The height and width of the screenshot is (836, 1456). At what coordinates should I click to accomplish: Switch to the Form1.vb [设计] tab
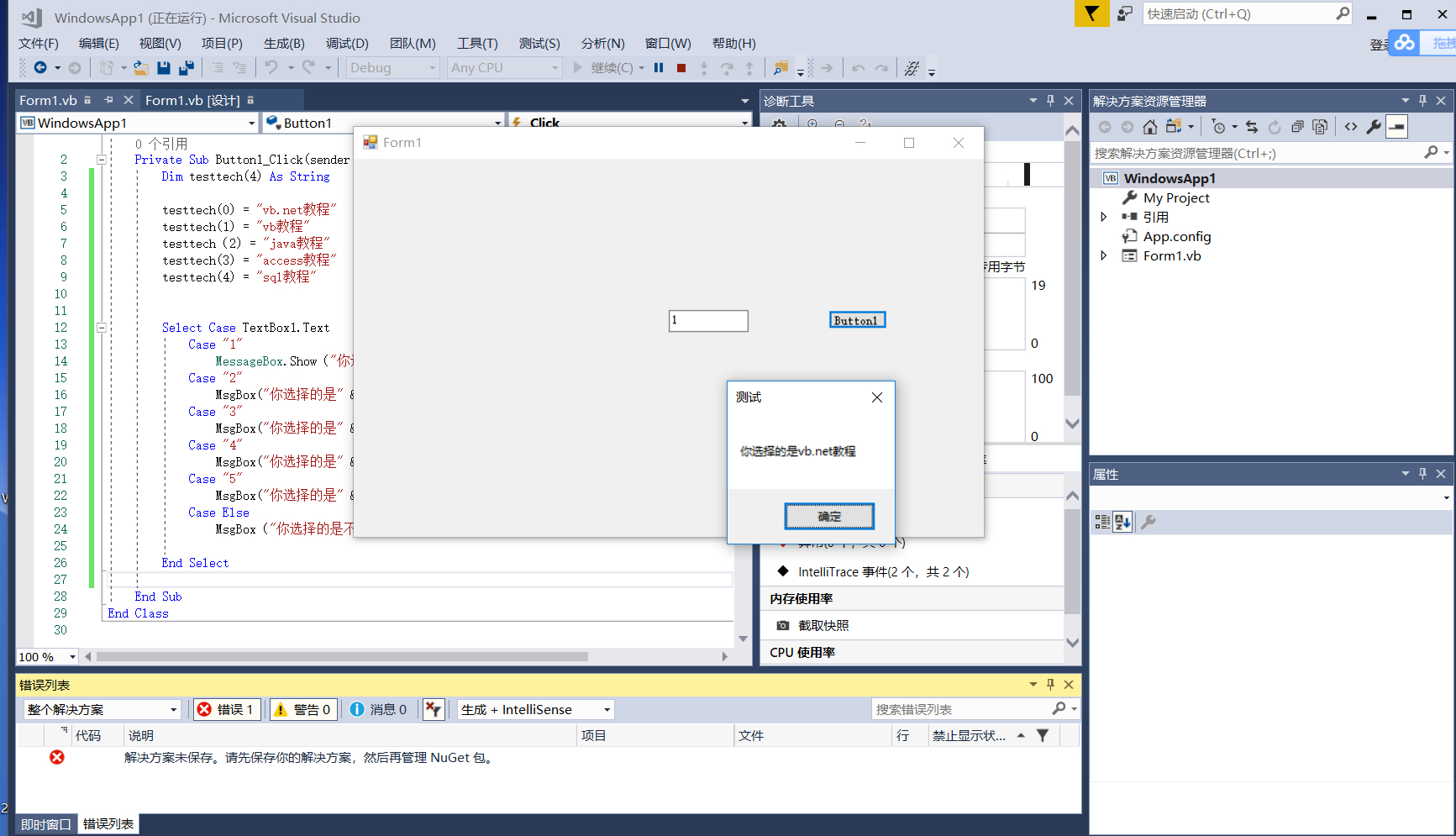point(192,100)
